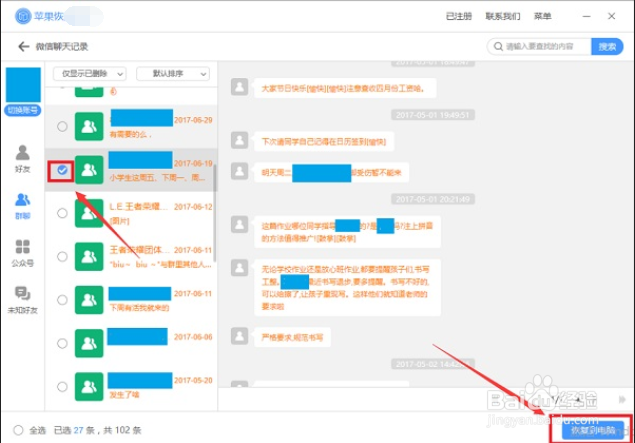Click the back arrow beside 微信聊天记录
The image size is (635, 443).
23,47
